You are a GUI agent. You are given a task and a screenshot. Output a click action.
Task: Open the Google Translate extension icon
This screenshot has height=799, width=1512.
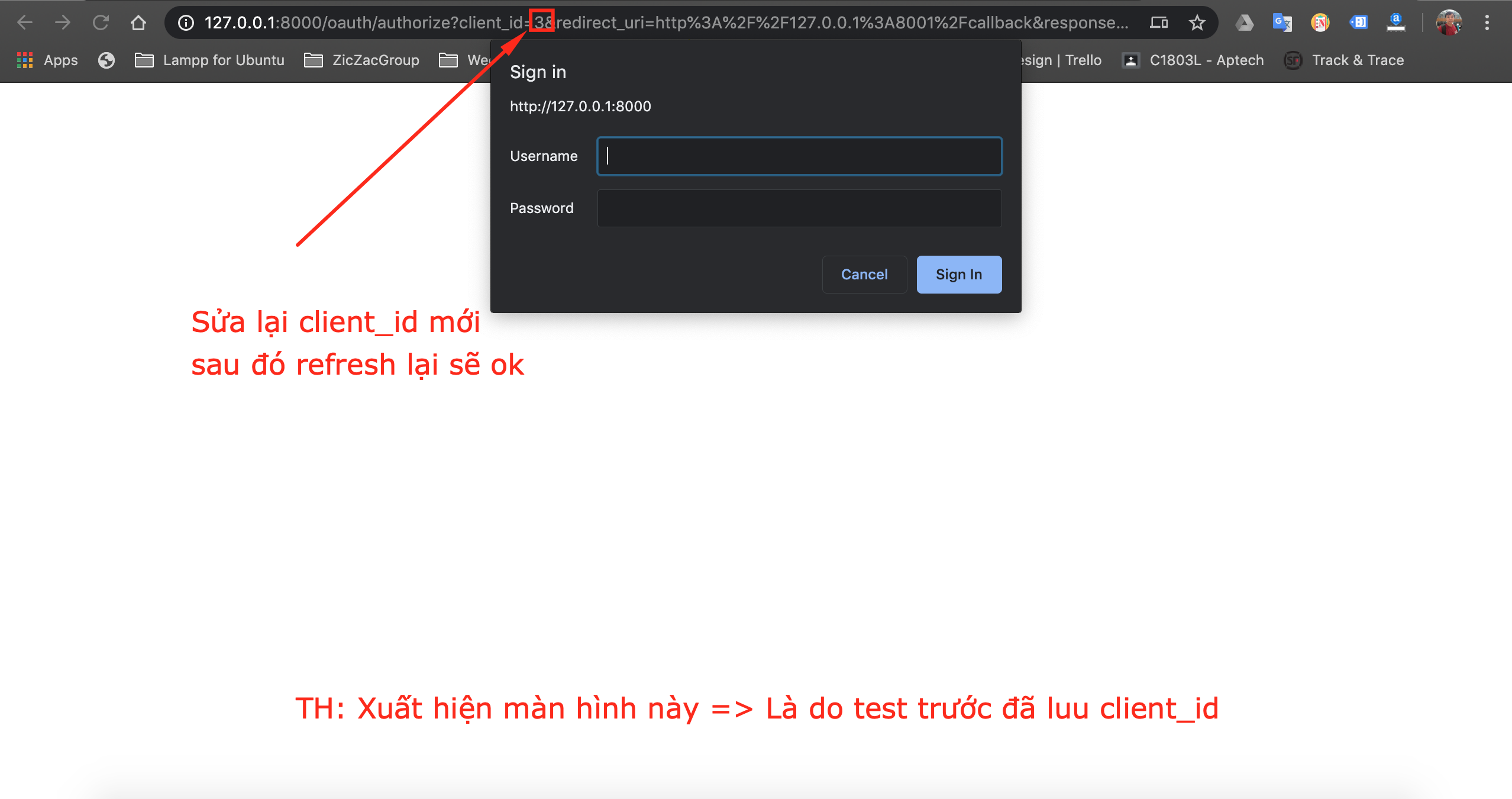click(1282, 22)
